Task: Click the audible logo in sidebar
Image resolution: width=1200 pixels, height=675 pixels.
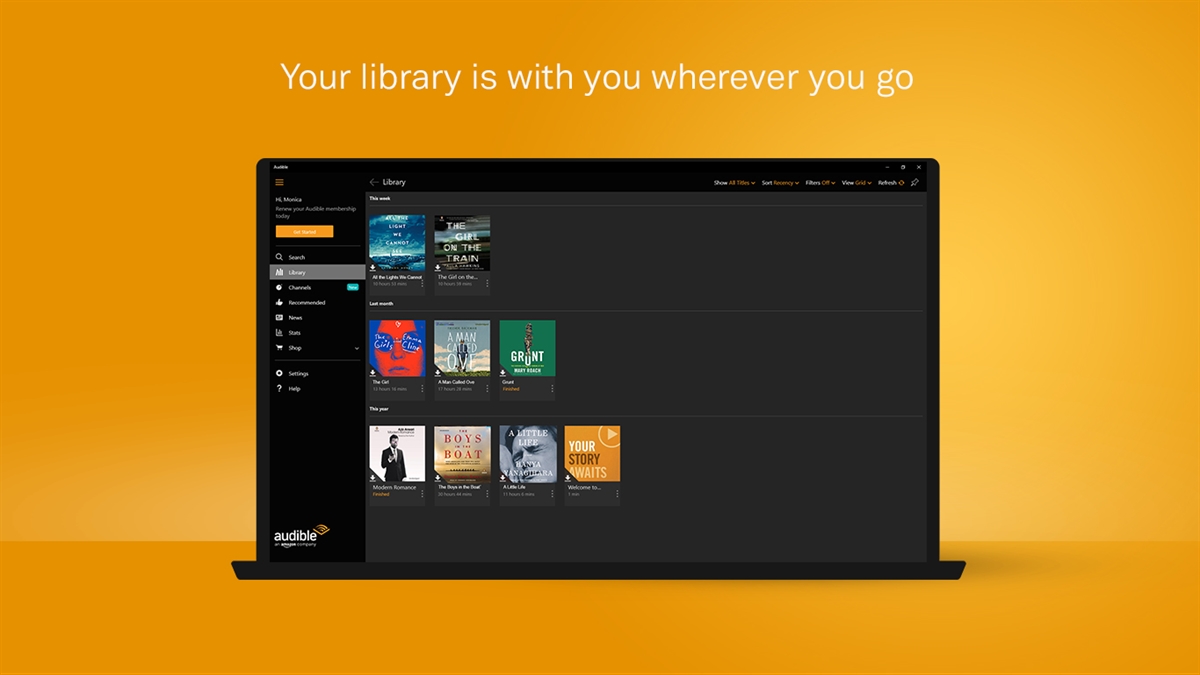Action: click(301, 535)
